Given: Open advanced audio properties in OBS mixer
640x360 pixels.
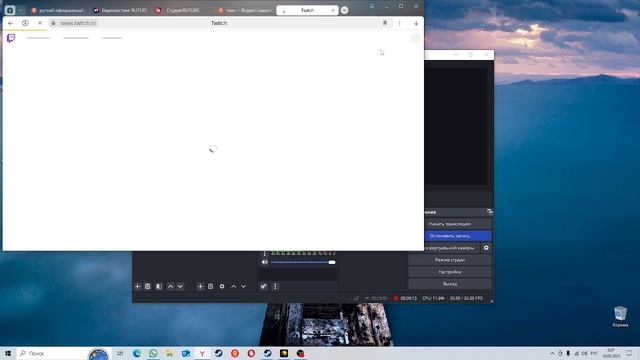Looking at the screenshot, I should (264, 287).
